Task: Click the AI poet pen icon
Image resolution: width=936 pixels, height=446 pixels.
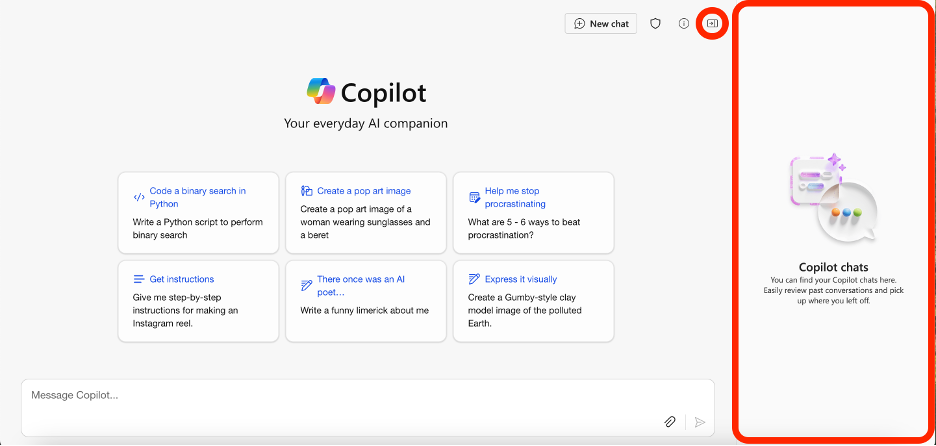Action: (x=307, y=285)
